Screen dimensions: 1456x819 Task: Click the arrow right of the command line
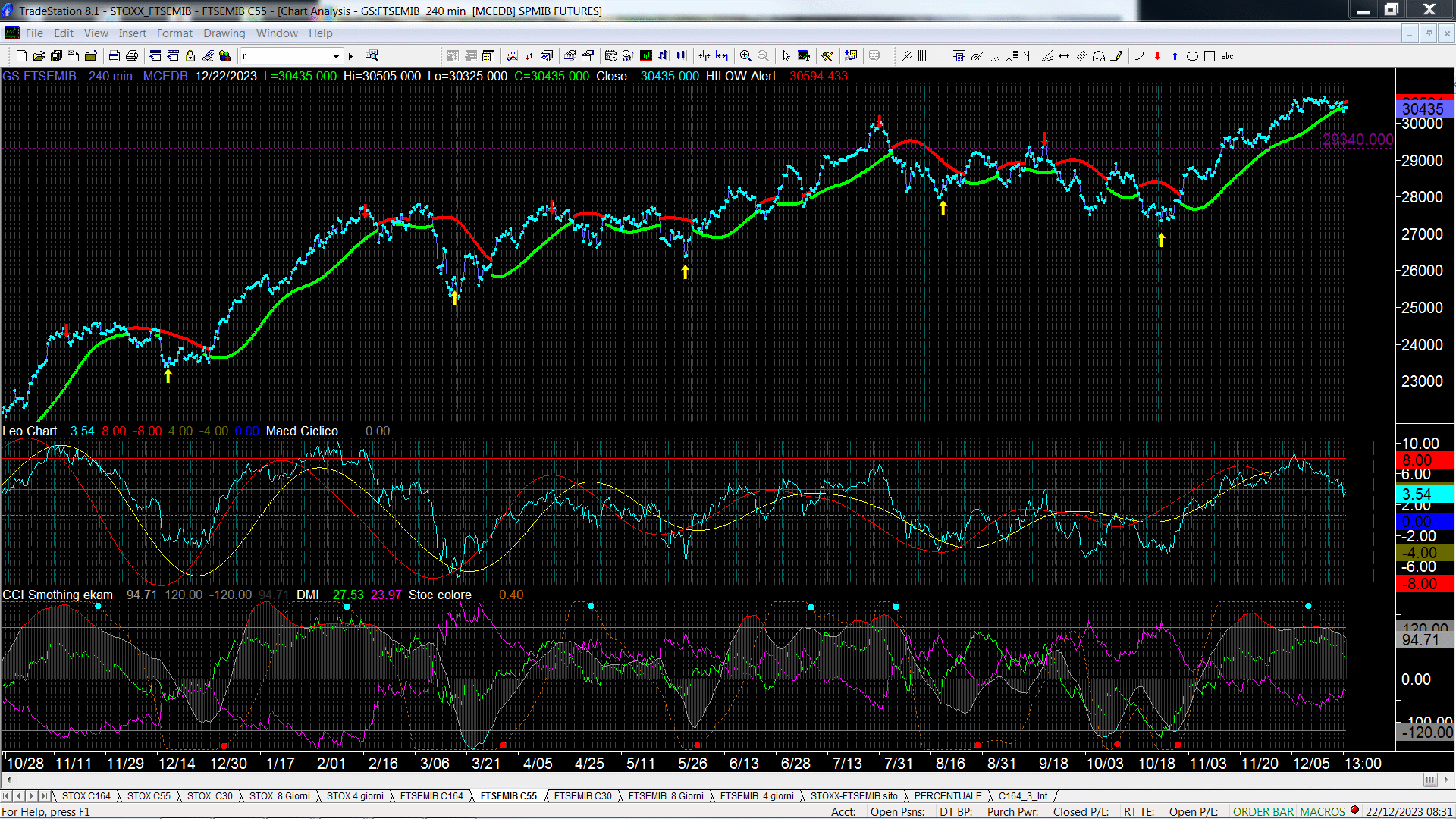click(x=350, y=56)
